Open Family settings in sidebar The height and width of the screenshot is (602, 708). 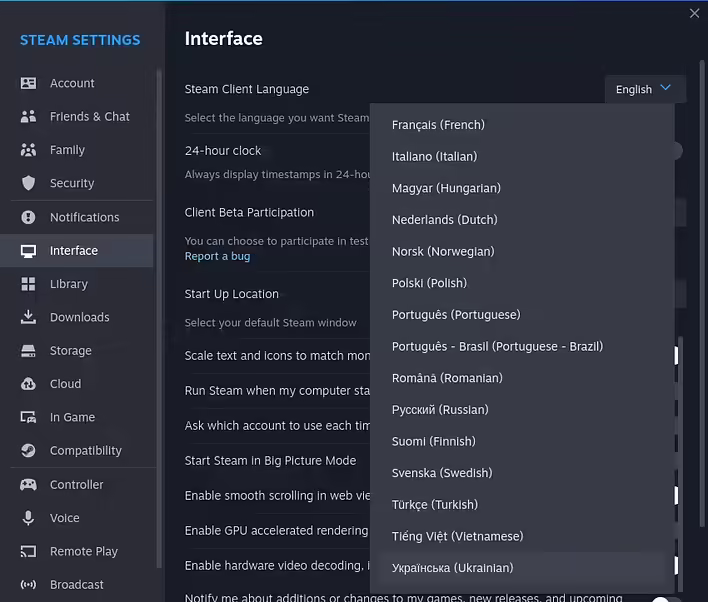(x=77, y=150)
